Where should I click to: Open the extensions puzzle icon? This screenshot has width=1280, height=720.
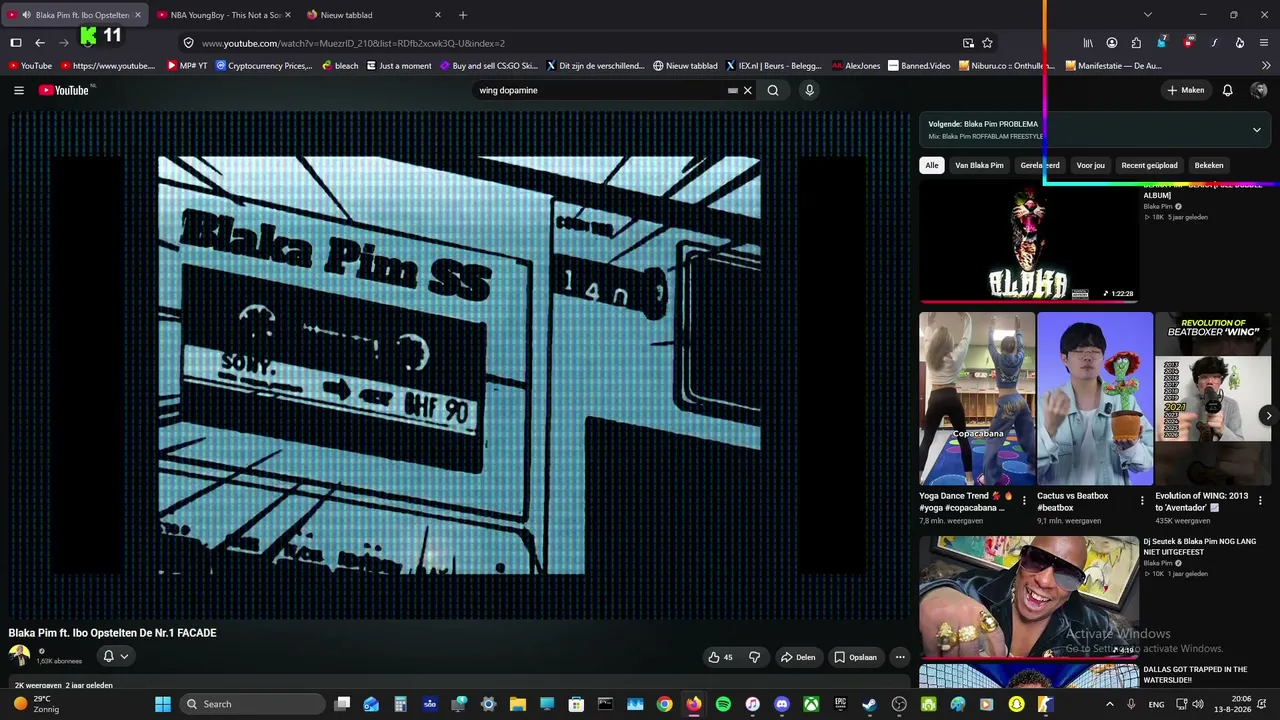pos(1136,43)
